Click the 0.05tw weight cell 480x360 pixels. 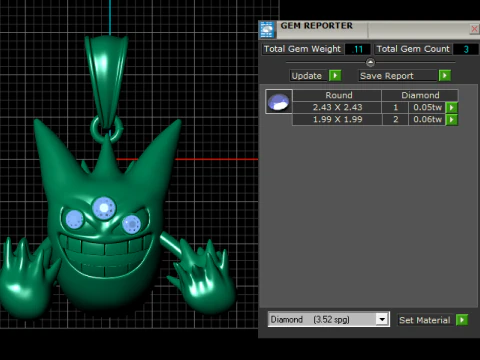click(x=427, y=107)
